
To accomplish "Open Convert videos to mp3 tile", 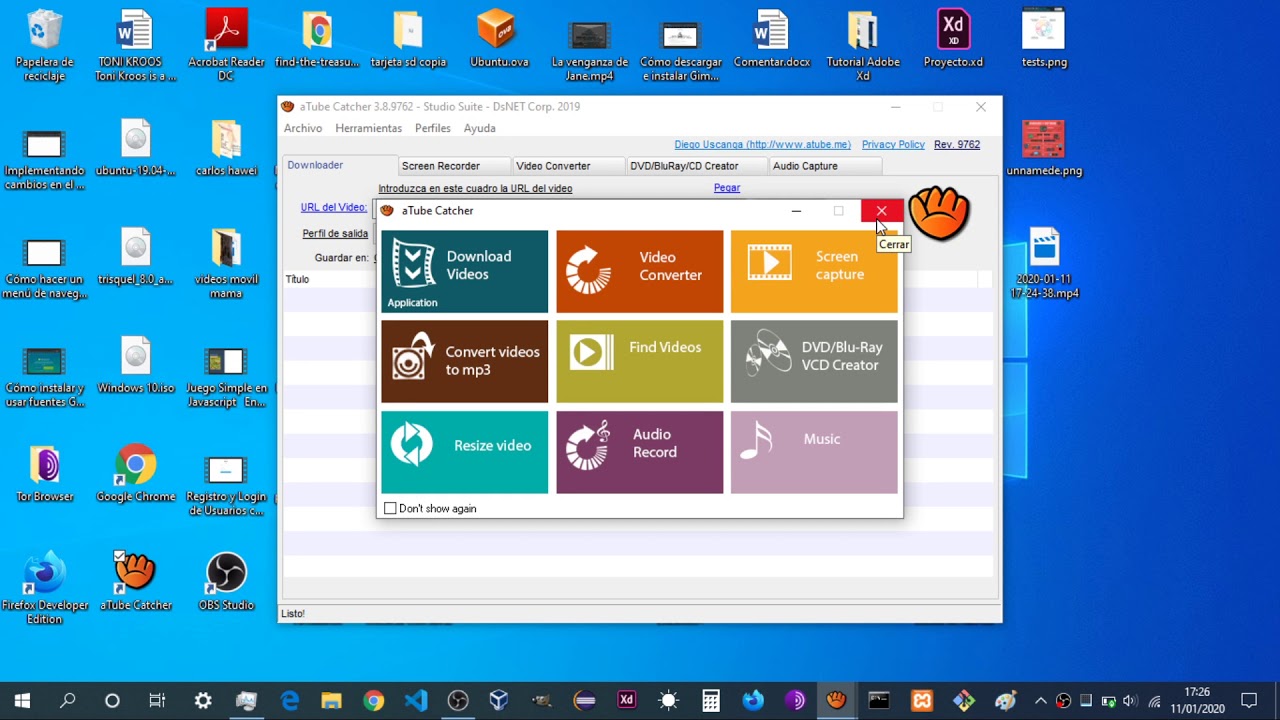I will pyautogui.click(x=464, y=361).
